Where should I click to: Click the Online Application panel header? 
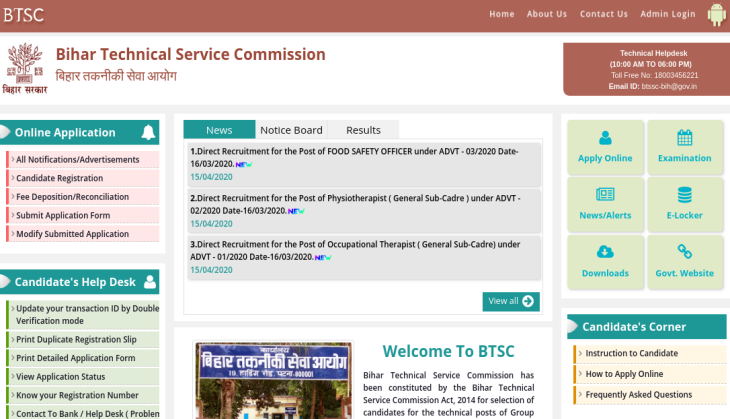(80, 132)
